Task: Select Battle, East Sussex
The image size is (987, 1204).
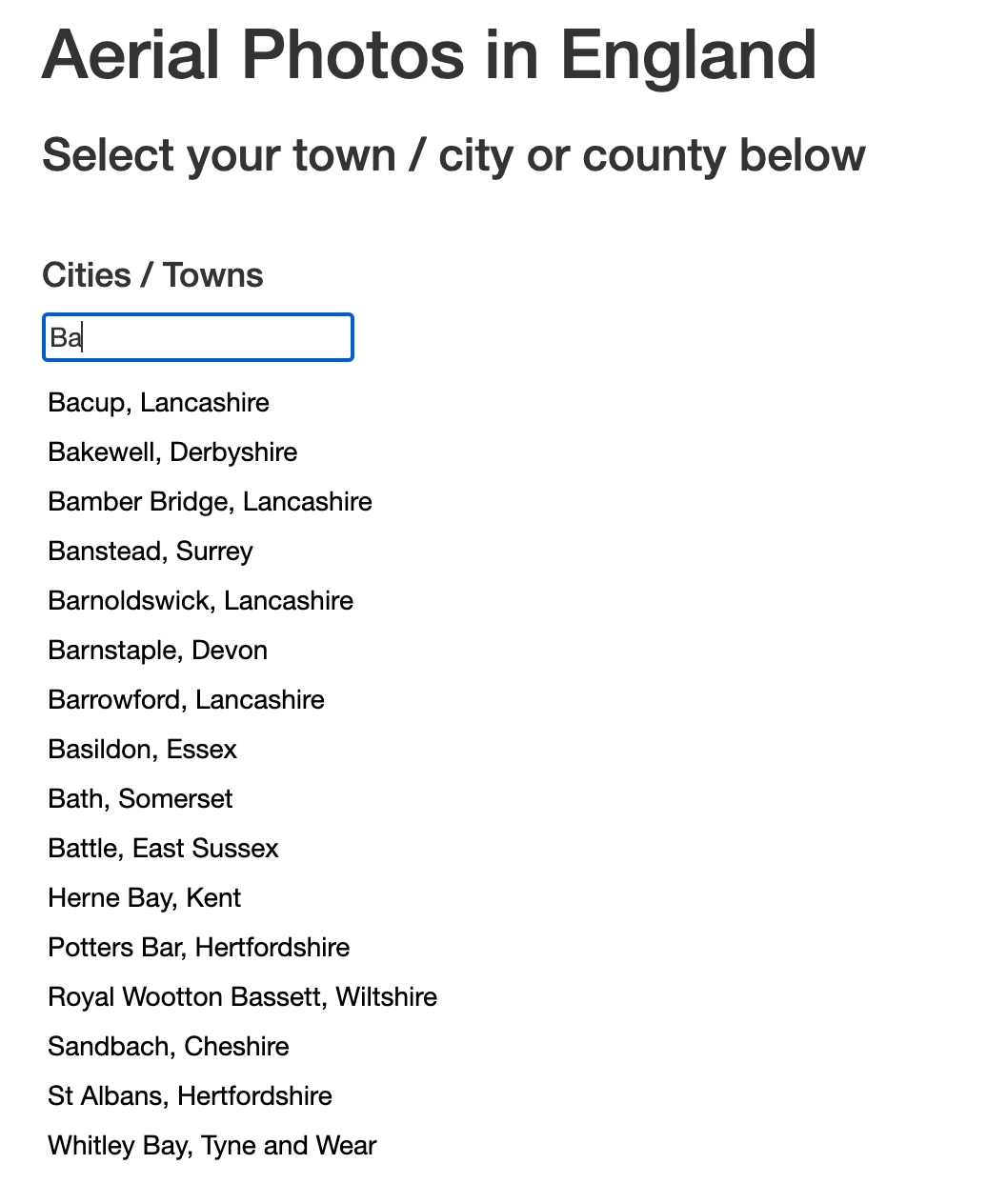Action: tap(163, 849)
